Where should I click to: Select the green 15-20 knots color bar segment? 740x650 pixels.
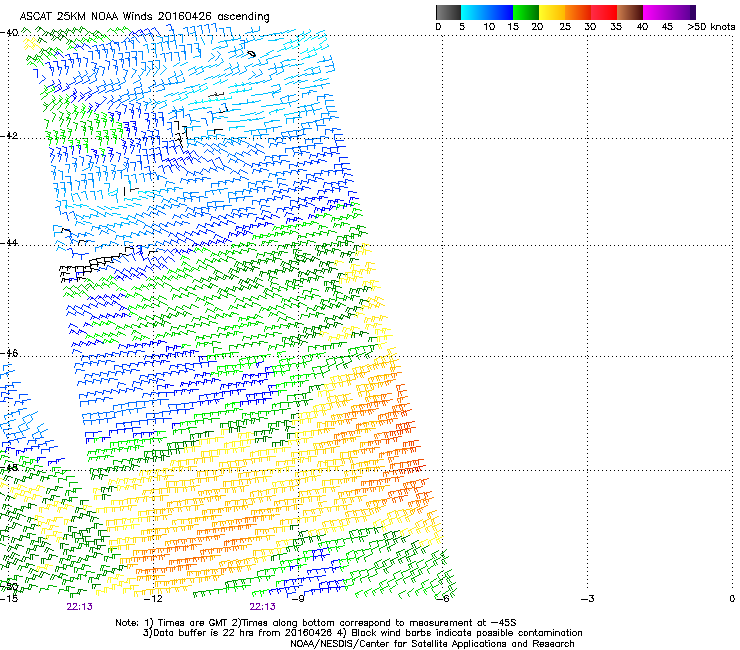click(x=526, y=12)
